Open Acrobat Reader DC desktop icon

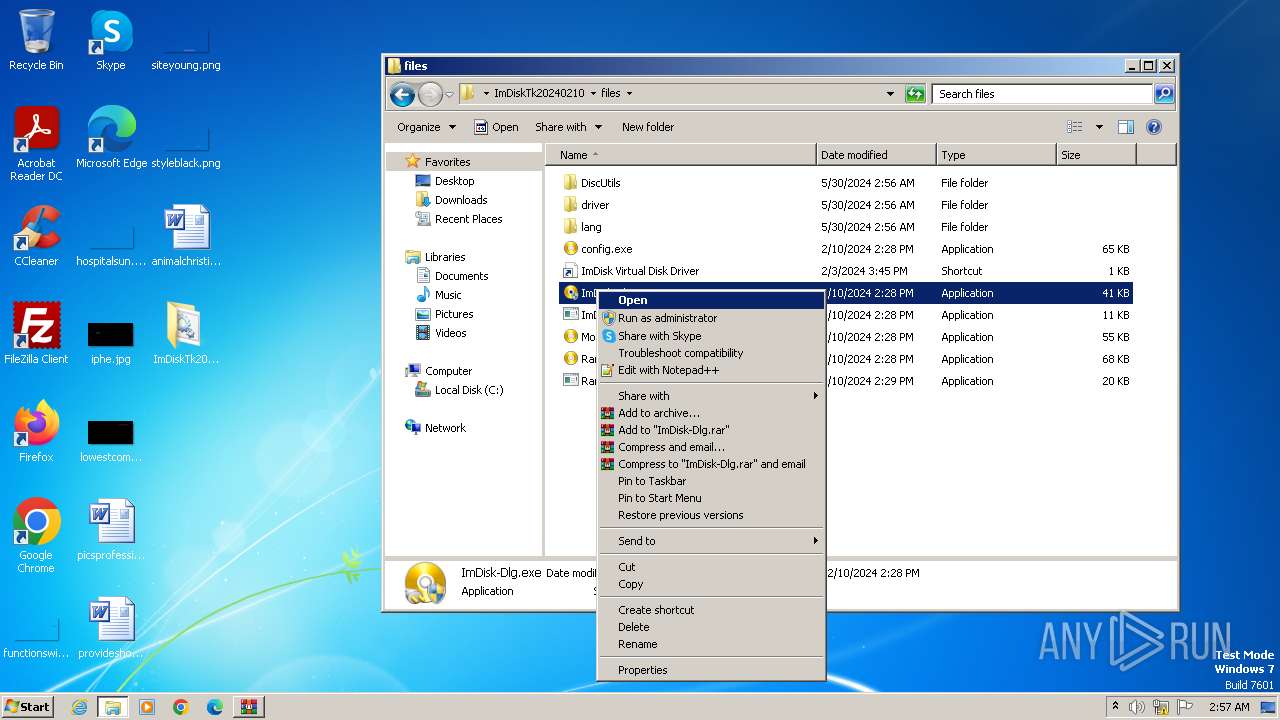pos(36,144)
